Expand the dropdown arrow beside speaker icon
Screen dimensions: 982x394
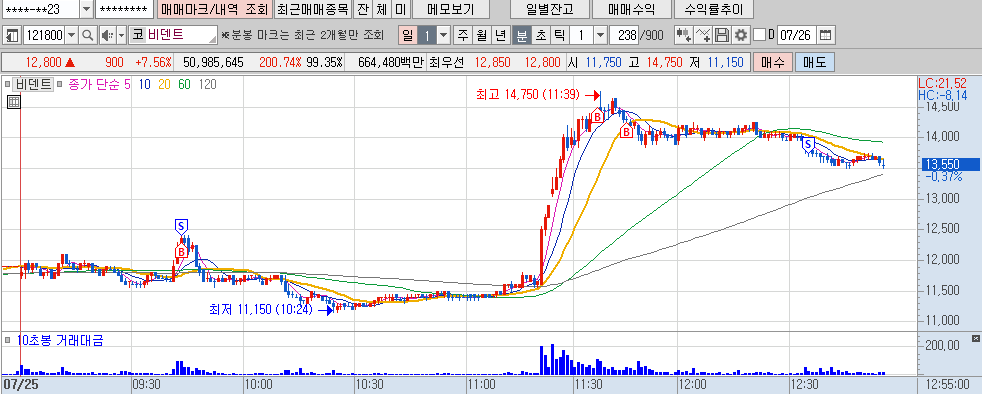point(121,35)
